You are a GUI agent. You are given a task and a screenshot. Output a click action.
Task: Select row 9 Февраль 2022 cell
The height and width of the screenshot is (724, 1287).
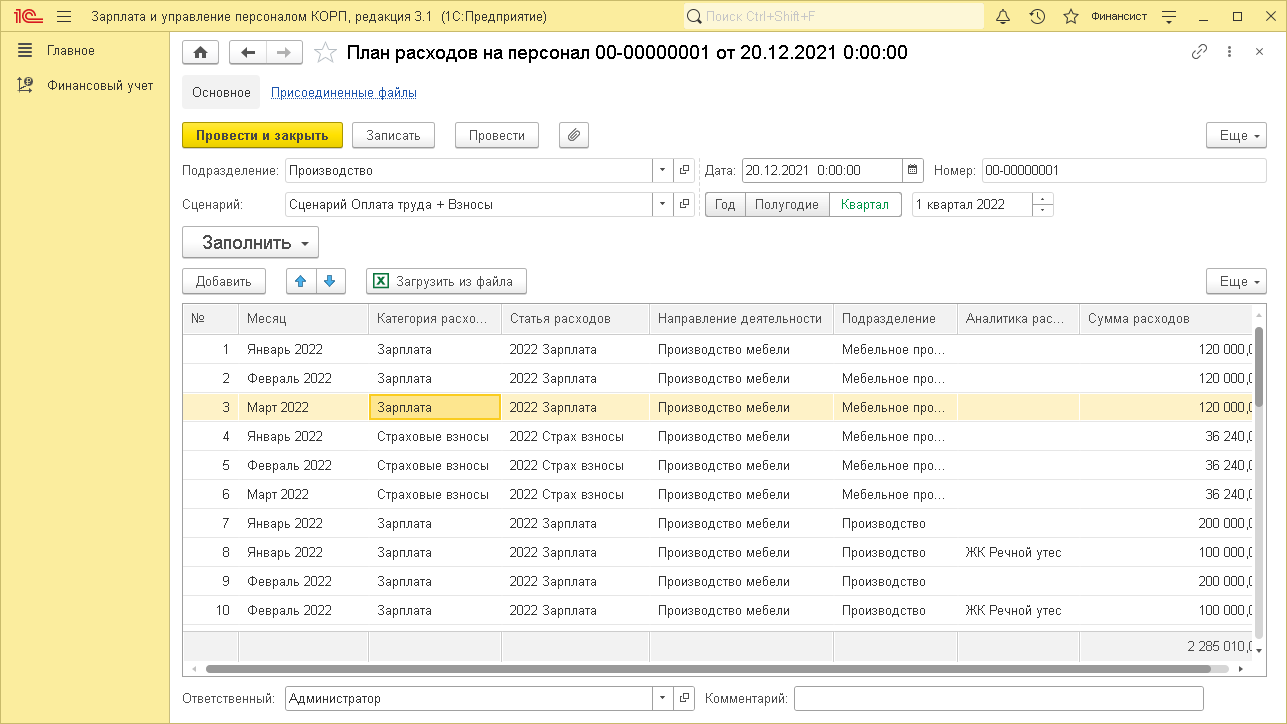[x=304, y=582]
